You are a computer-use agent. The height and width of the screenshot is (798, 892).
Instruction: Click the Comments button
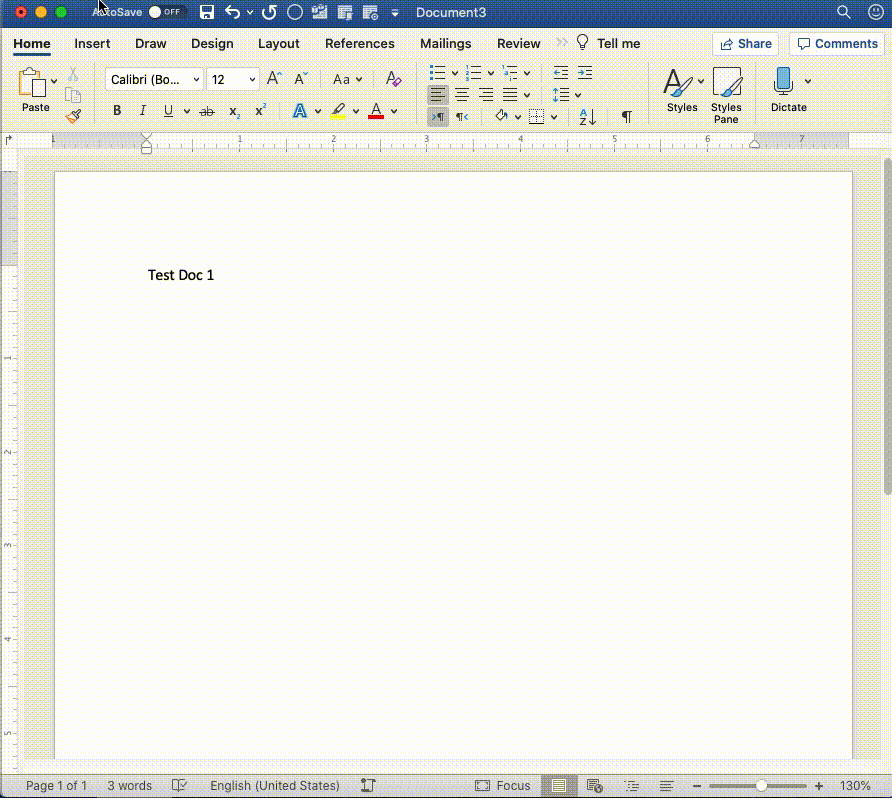(x=837, y=44)
